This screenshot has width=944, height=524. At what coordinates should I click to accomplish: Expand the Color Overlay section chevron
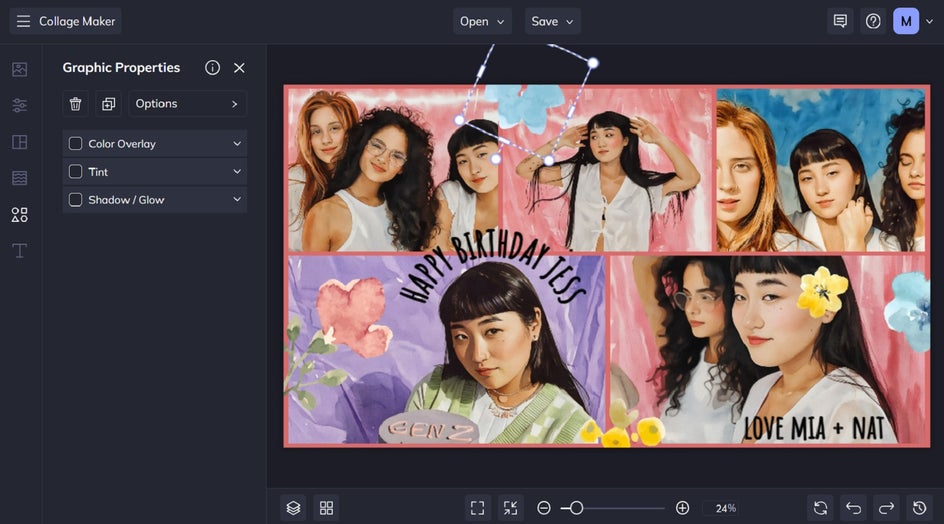coord(237,143)
